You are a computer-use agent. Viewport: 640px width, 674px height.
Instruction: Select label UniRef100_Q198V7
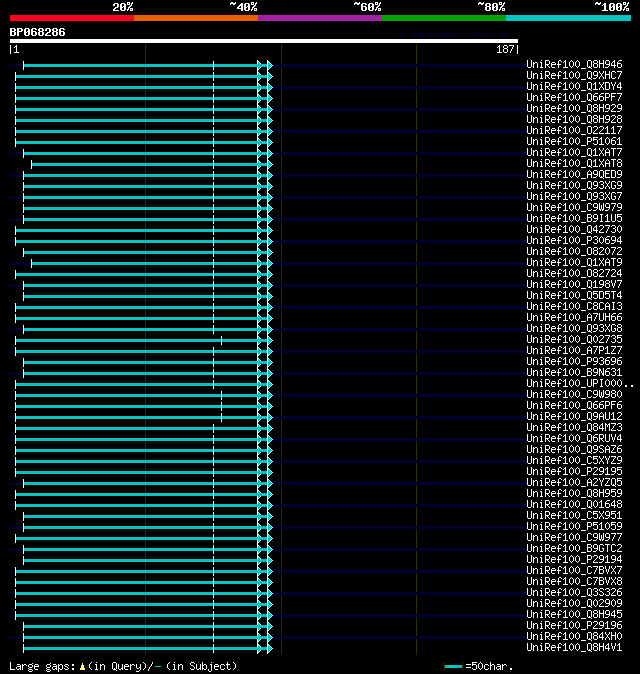[x=574, y=285]
